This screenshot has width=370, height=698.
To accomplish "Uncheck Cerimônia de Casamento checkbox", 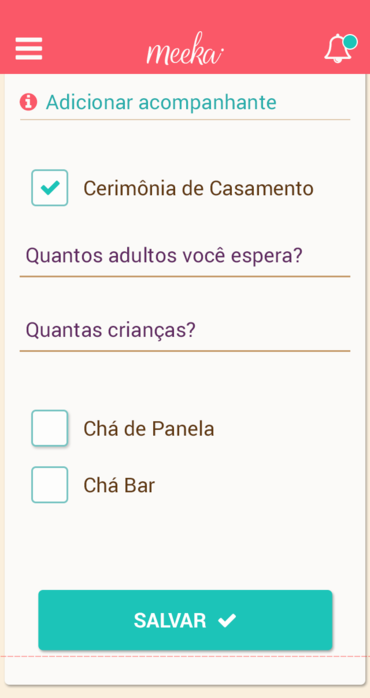I will click(50, 188).
